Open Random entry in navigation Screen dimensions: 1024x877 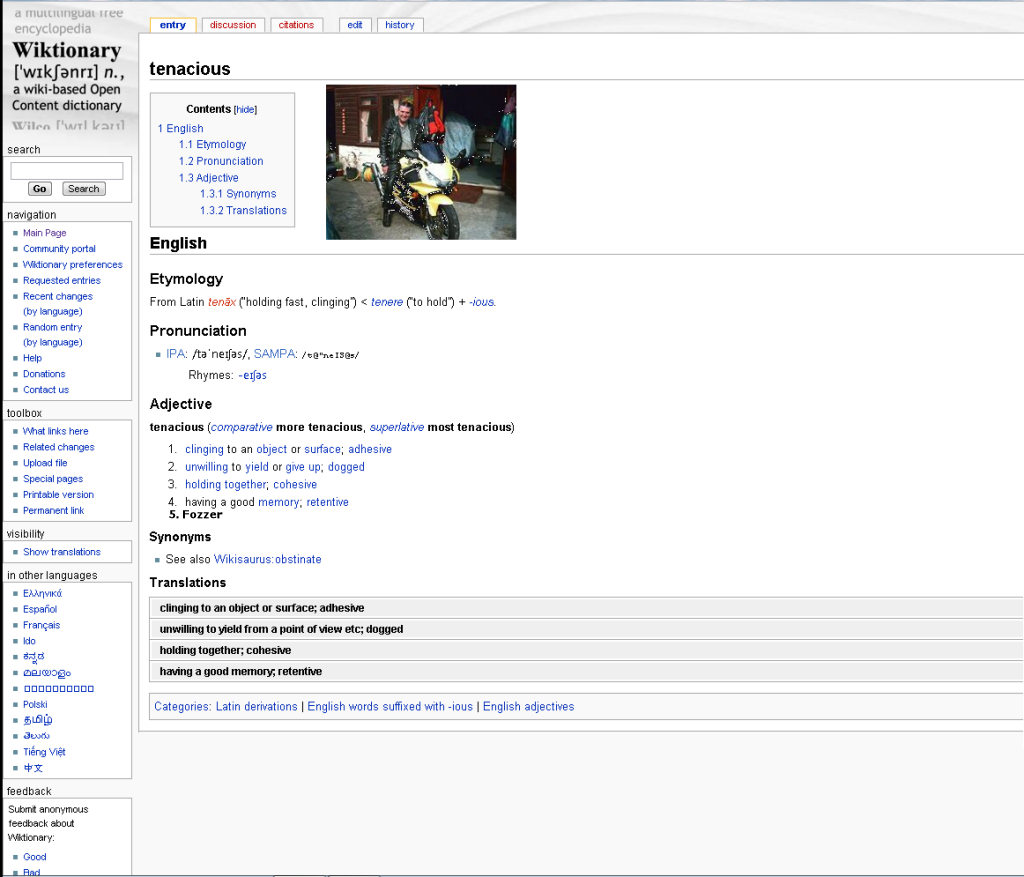click(53, 327)
